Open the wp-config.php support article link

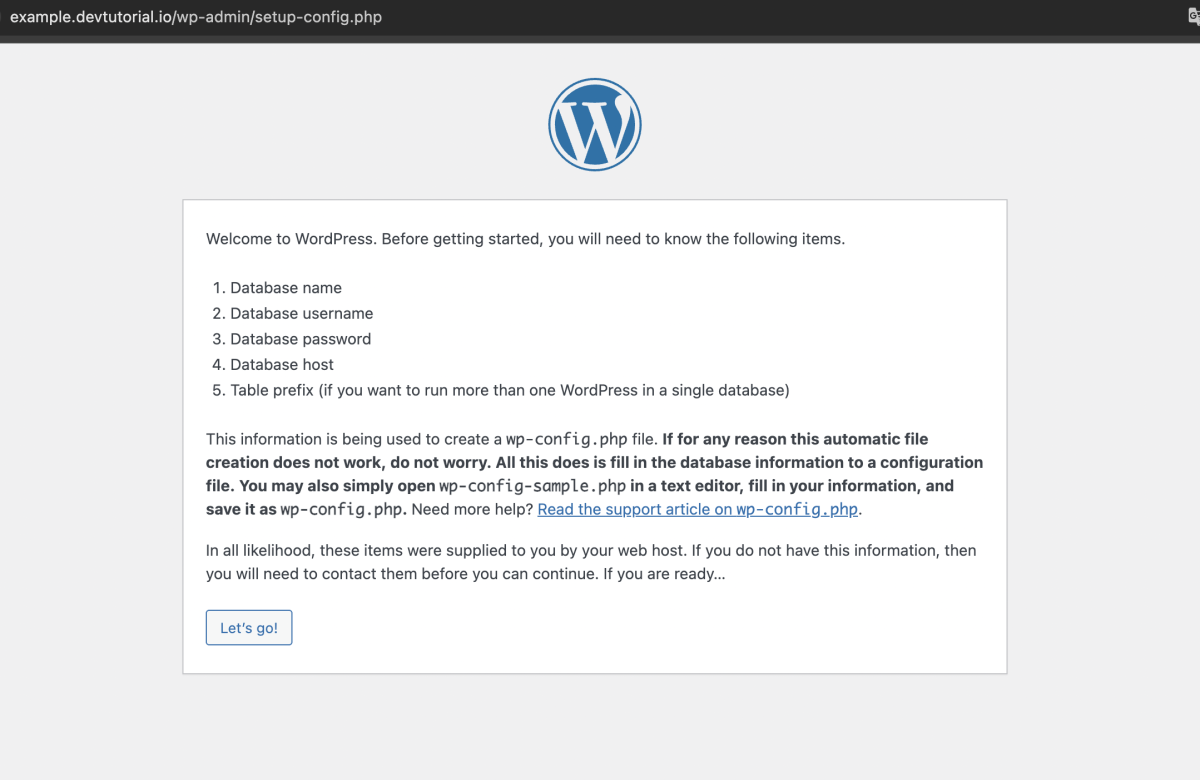[698, 509]
